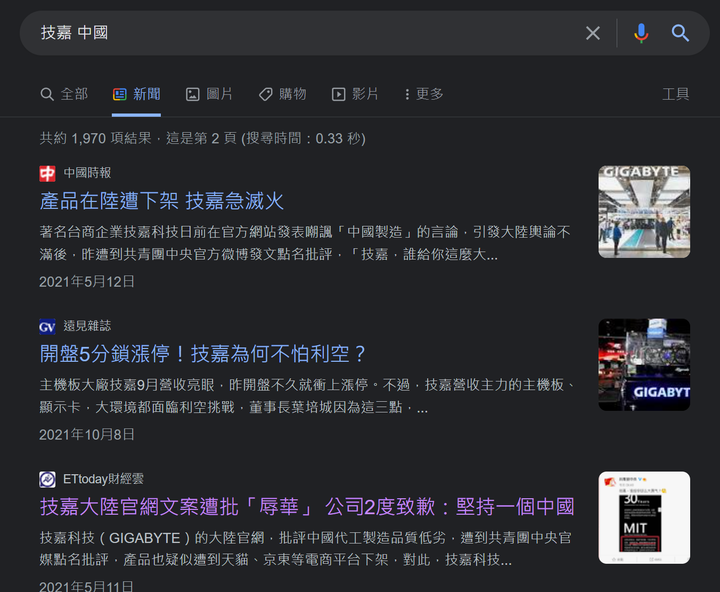Expand the 更多 menu

click(424, 94)
